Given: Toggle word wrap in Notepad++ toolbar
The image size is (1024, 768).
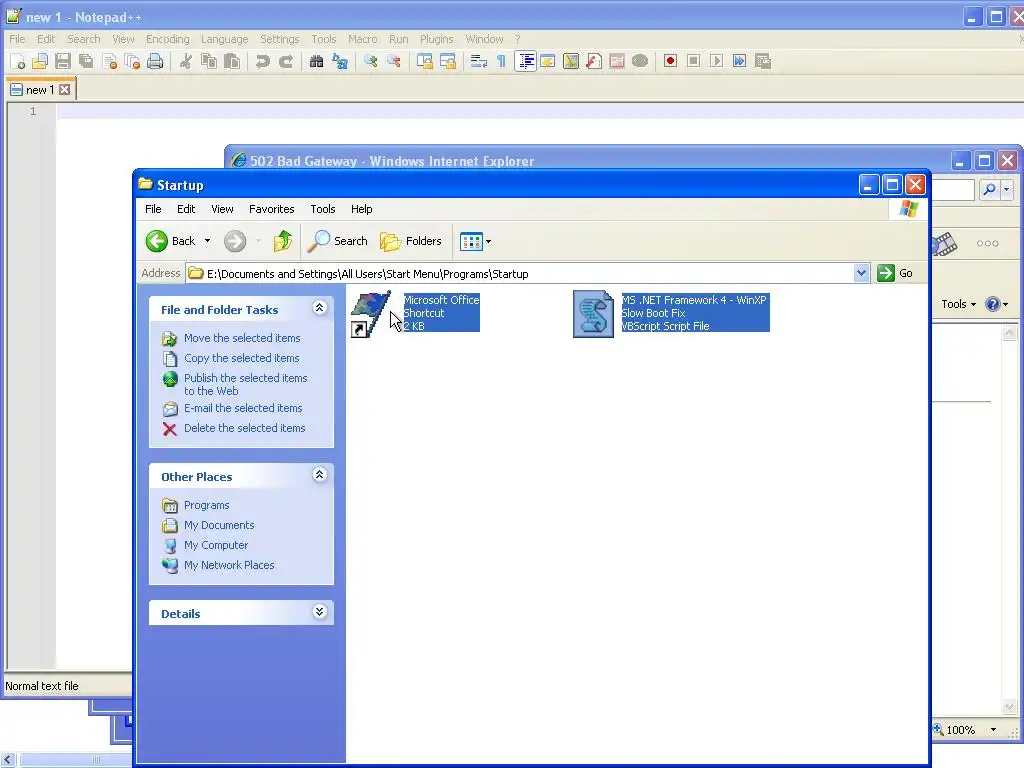Looking at the screenshot, I should click(x=479, y=61).
